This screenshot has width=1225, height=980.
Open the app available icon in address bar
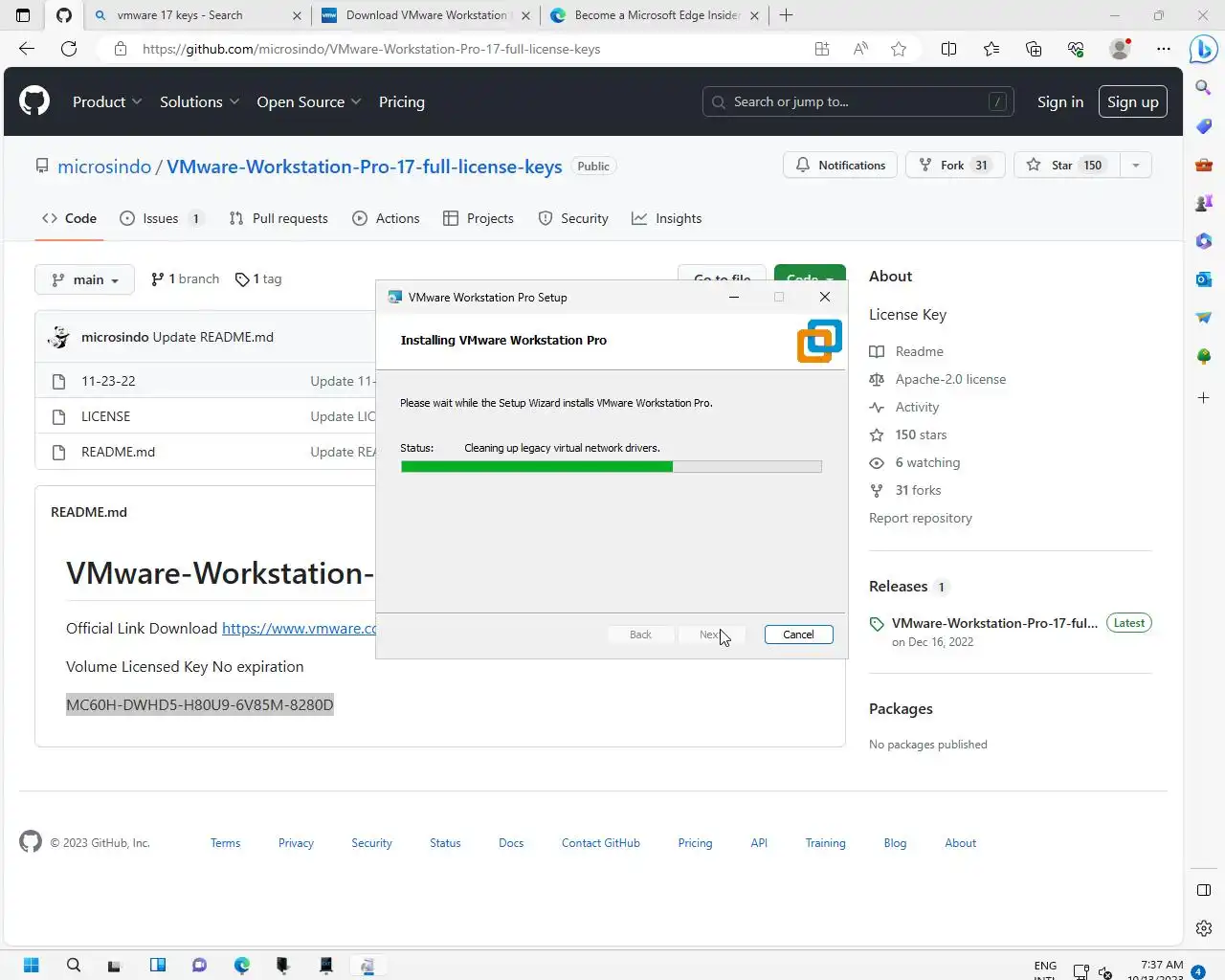(x=822, y=49)
